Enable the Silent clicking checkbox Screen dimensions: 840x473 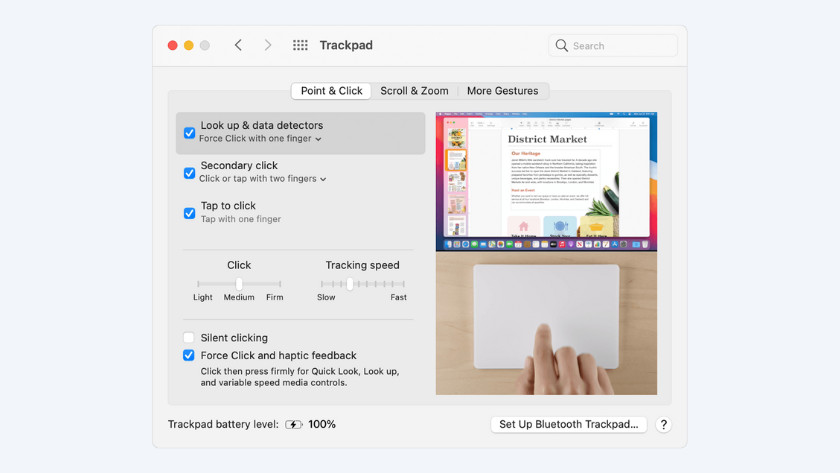189,337
